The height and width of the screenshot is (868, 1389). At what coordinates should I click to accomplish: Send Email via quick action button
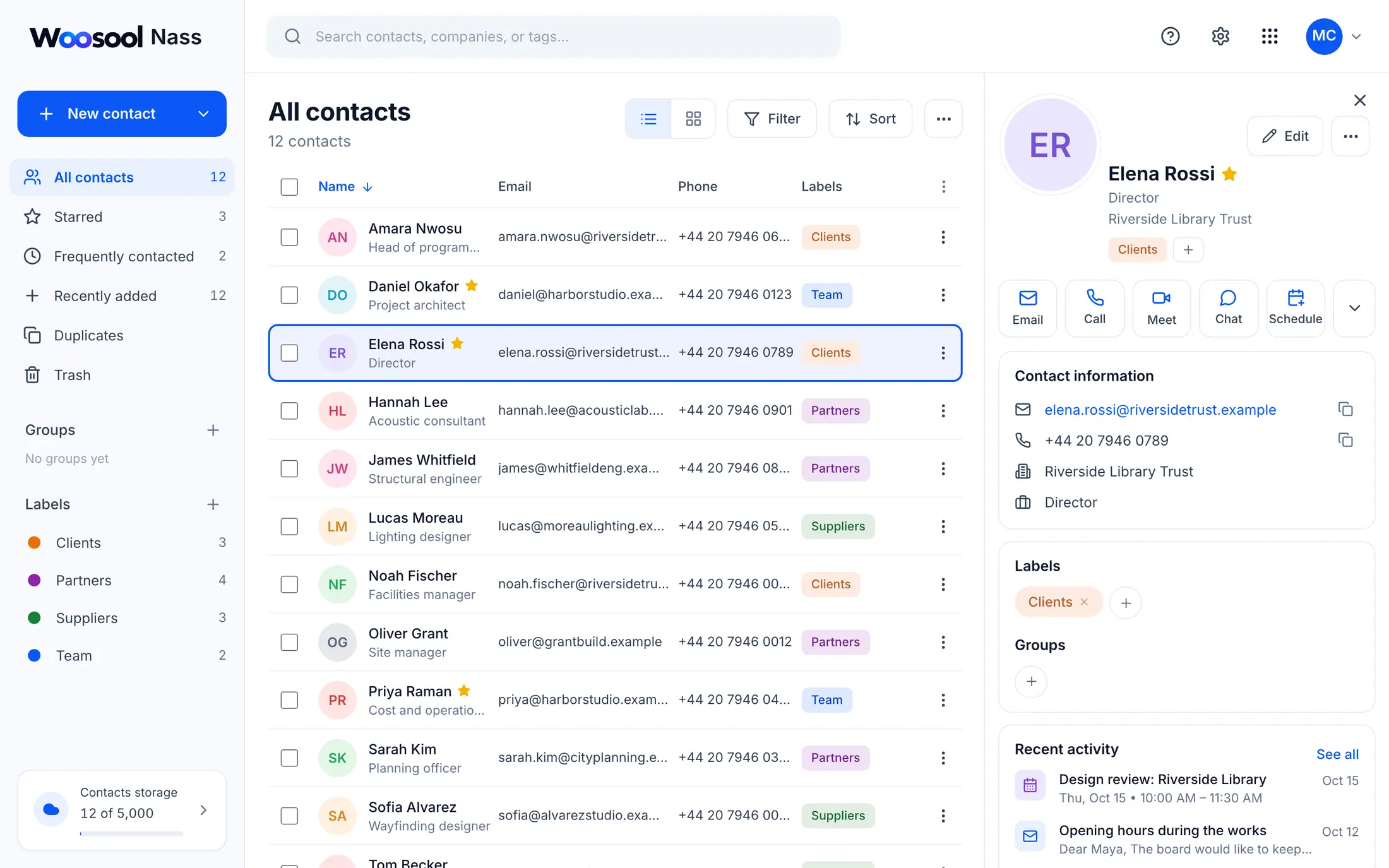1028,308
